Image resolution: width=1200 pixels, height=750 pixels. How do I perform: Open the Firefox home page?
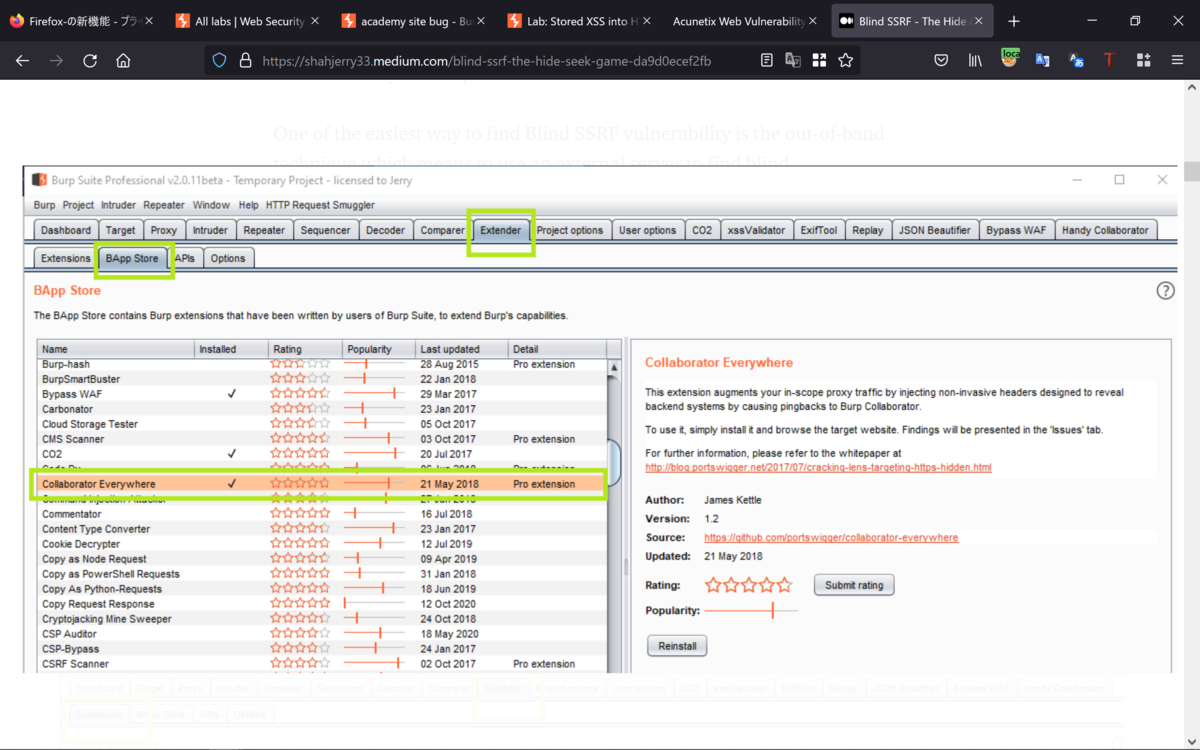[123, 60]
